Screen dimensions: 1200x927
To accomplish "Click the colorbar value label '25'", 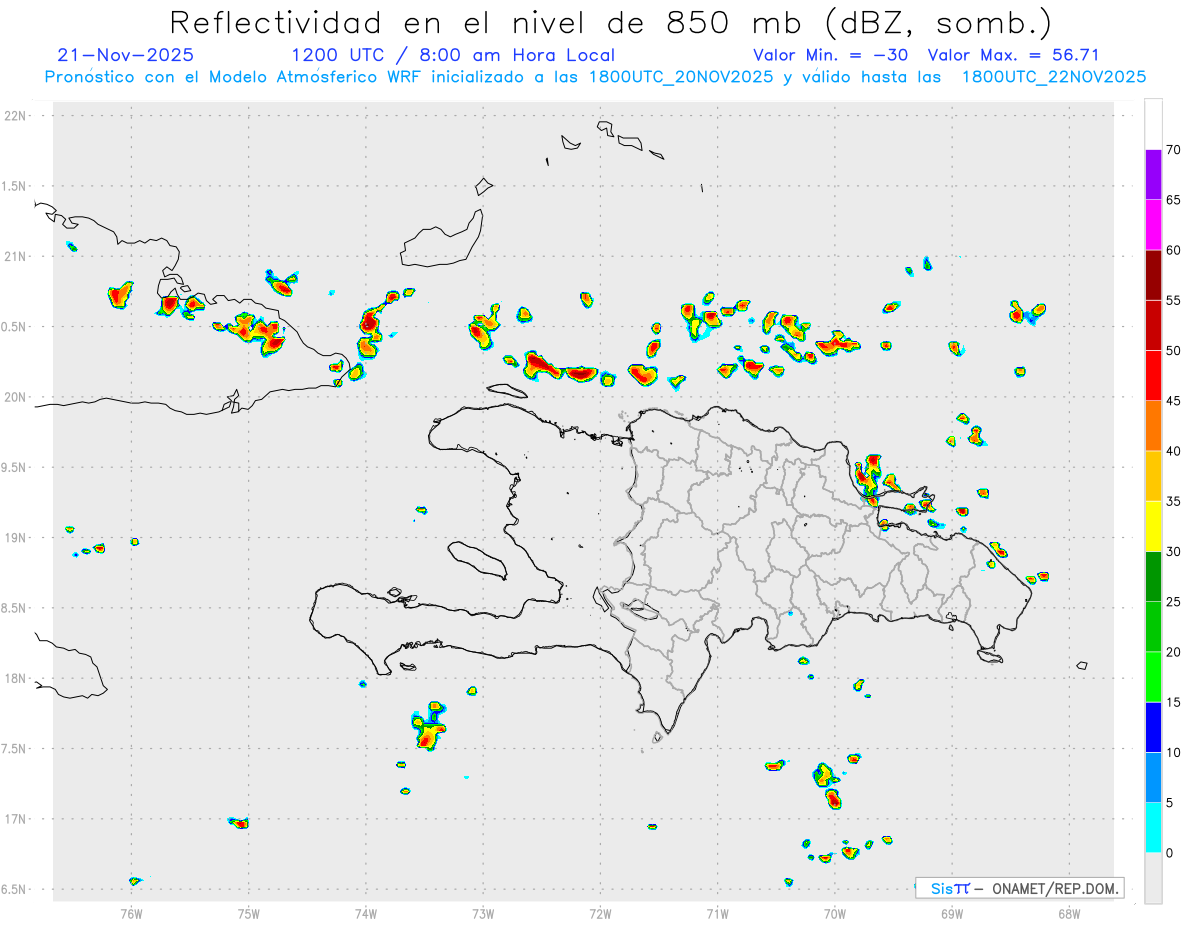I will [1174, 602].
